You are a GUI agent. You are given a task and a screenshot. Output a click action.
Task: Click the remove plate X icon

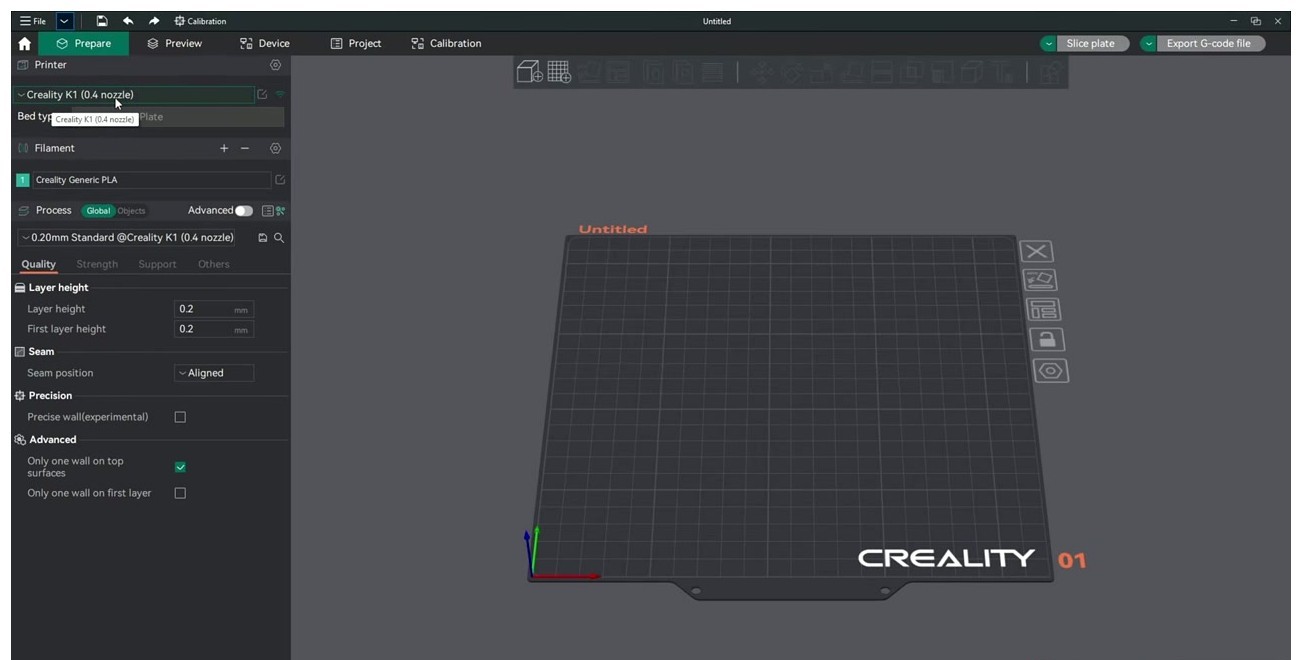pyautogui.click(x=1037, y=252)
